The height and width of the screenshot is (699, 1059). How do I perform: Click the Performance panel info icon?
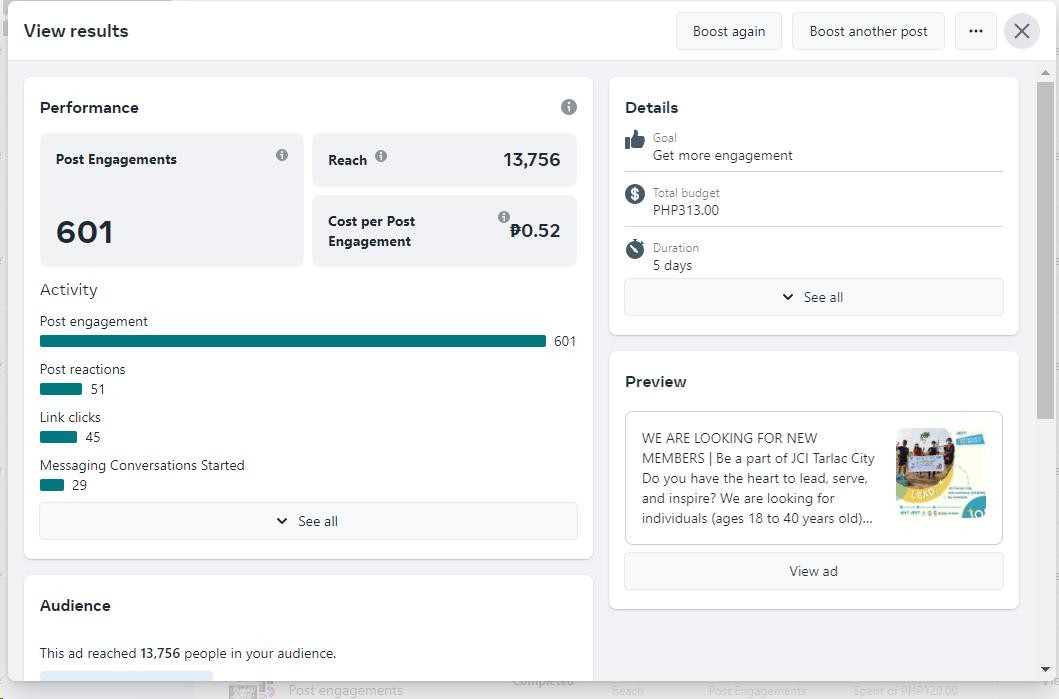[568, 107]
